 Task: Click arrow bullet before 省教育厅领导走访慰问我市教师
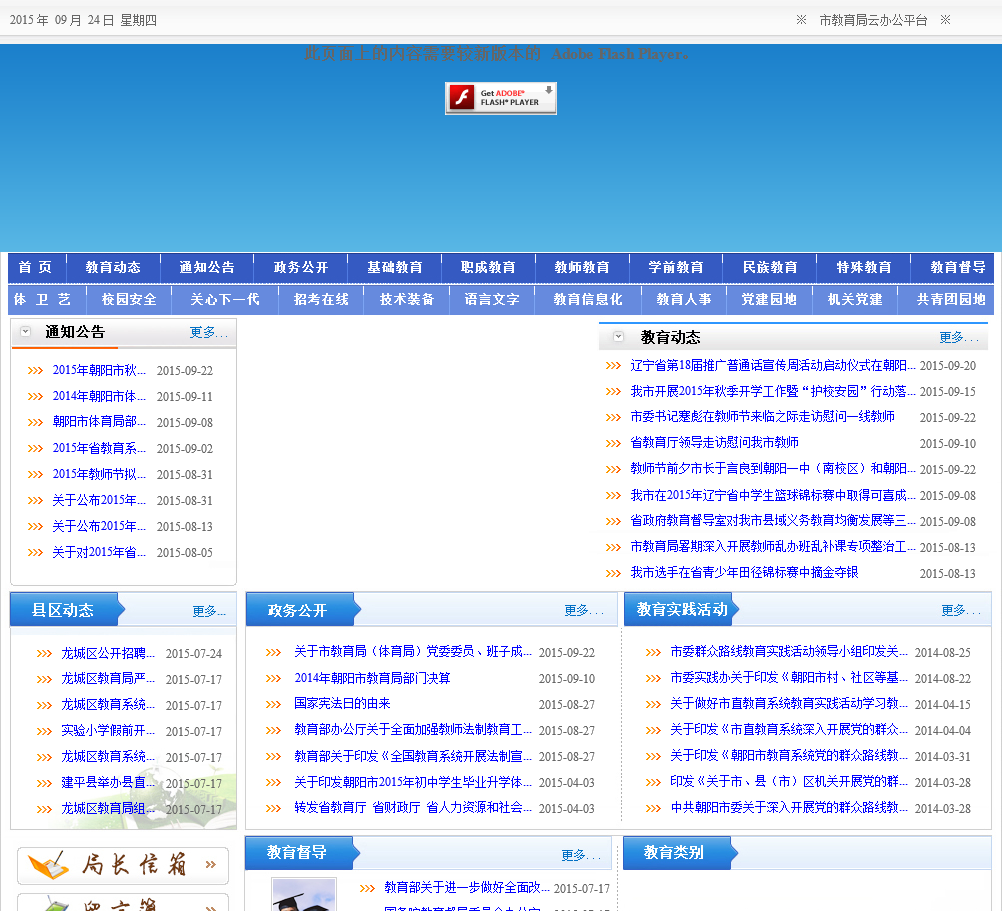[613, 443]
